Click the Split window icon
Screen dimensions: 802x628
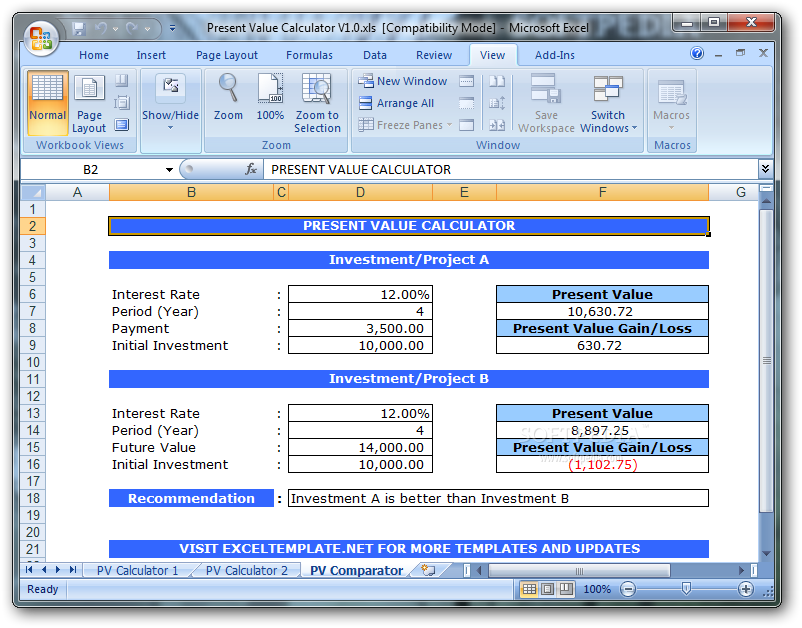pyautogui.click(x=466, y=81)
